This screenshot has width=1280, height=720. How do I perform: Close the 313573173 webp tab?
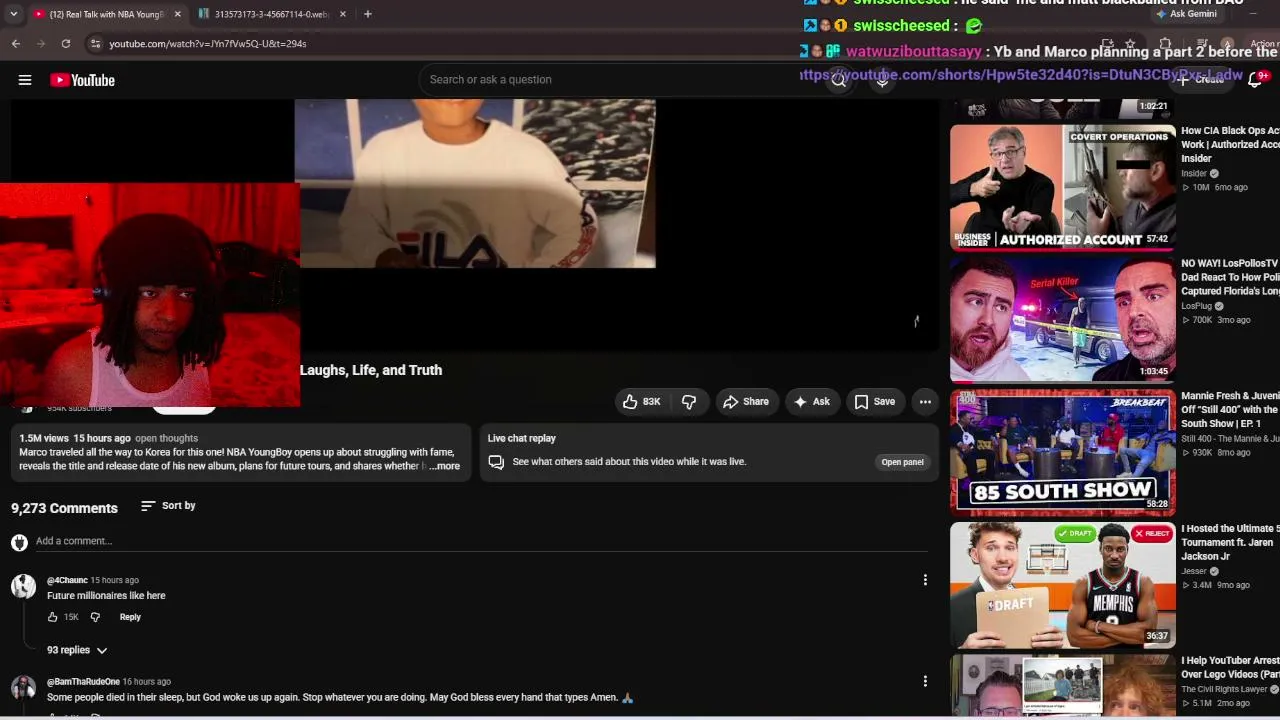coord(343,14)
